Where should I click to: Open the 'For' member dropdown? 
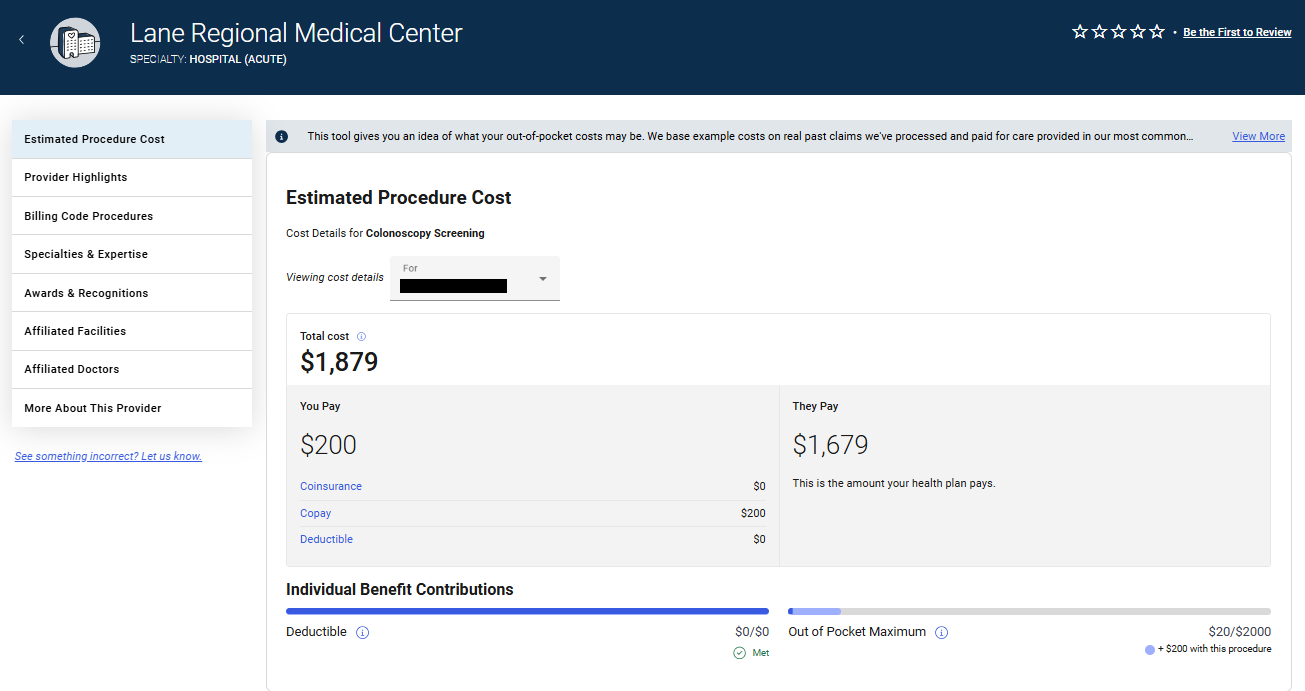(x=474, y=278)
